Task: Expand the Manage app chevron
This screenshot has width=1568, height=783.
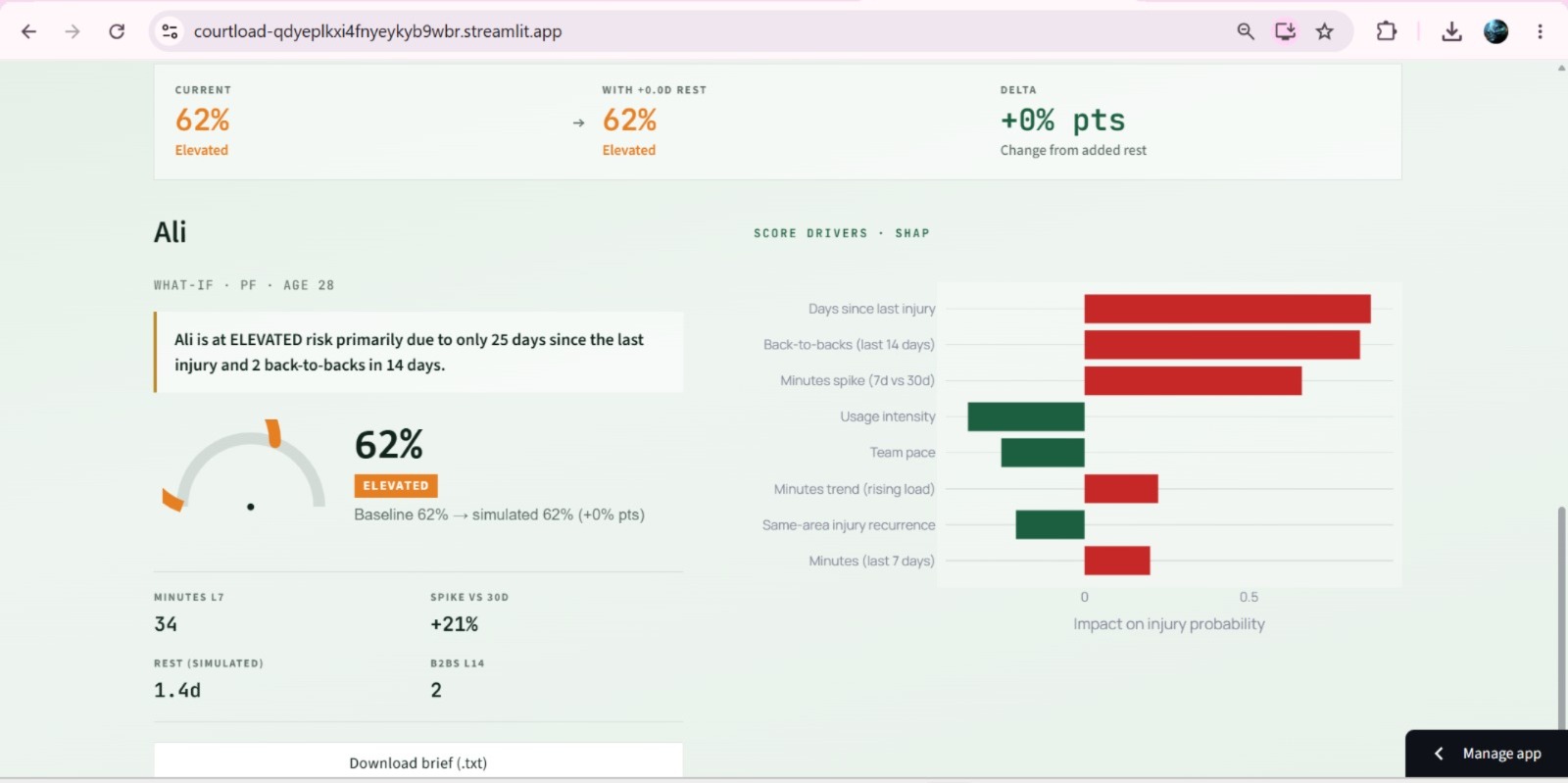Action: tap(1439, 754)
